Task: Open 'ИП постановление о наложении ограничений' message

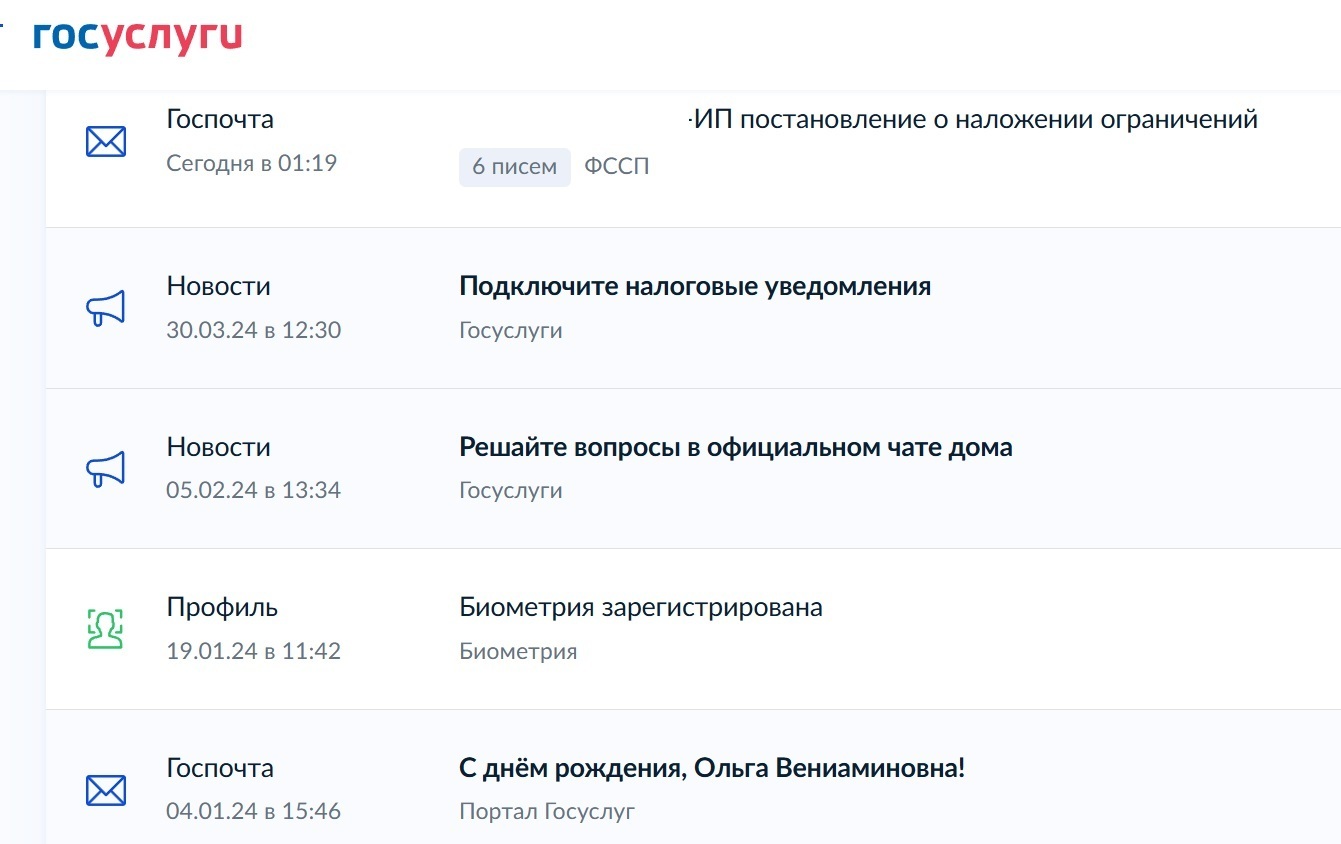Action: 975,120
